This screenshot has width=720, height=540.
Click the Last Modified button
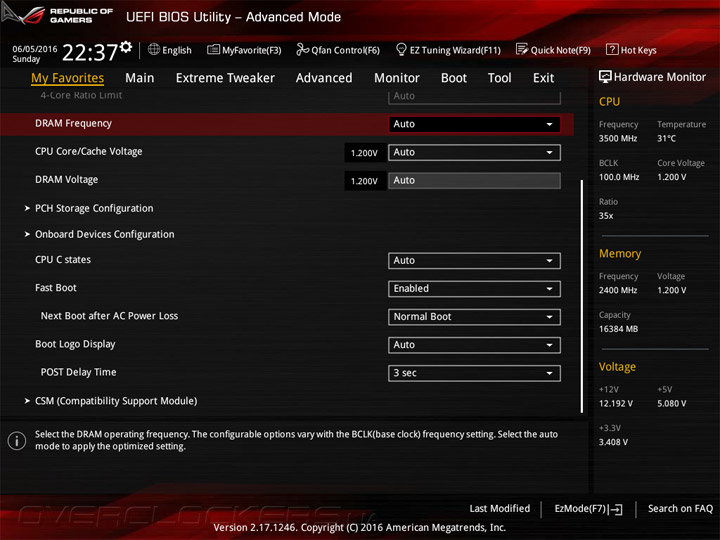tap(499, 509)
